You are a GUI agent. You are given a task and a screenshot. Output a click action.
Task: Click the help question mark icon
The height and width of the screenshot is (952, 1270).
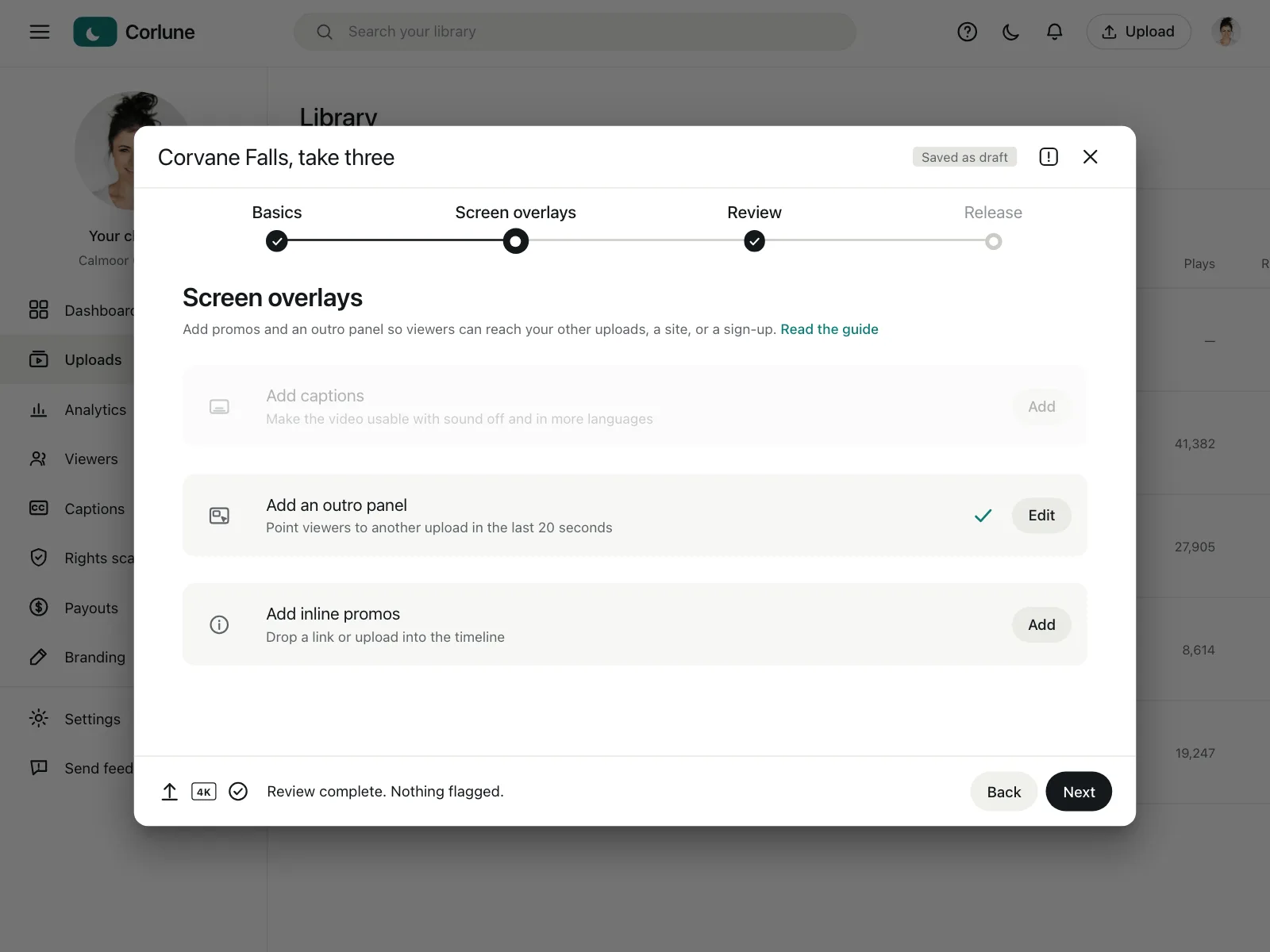click(967, 32)
